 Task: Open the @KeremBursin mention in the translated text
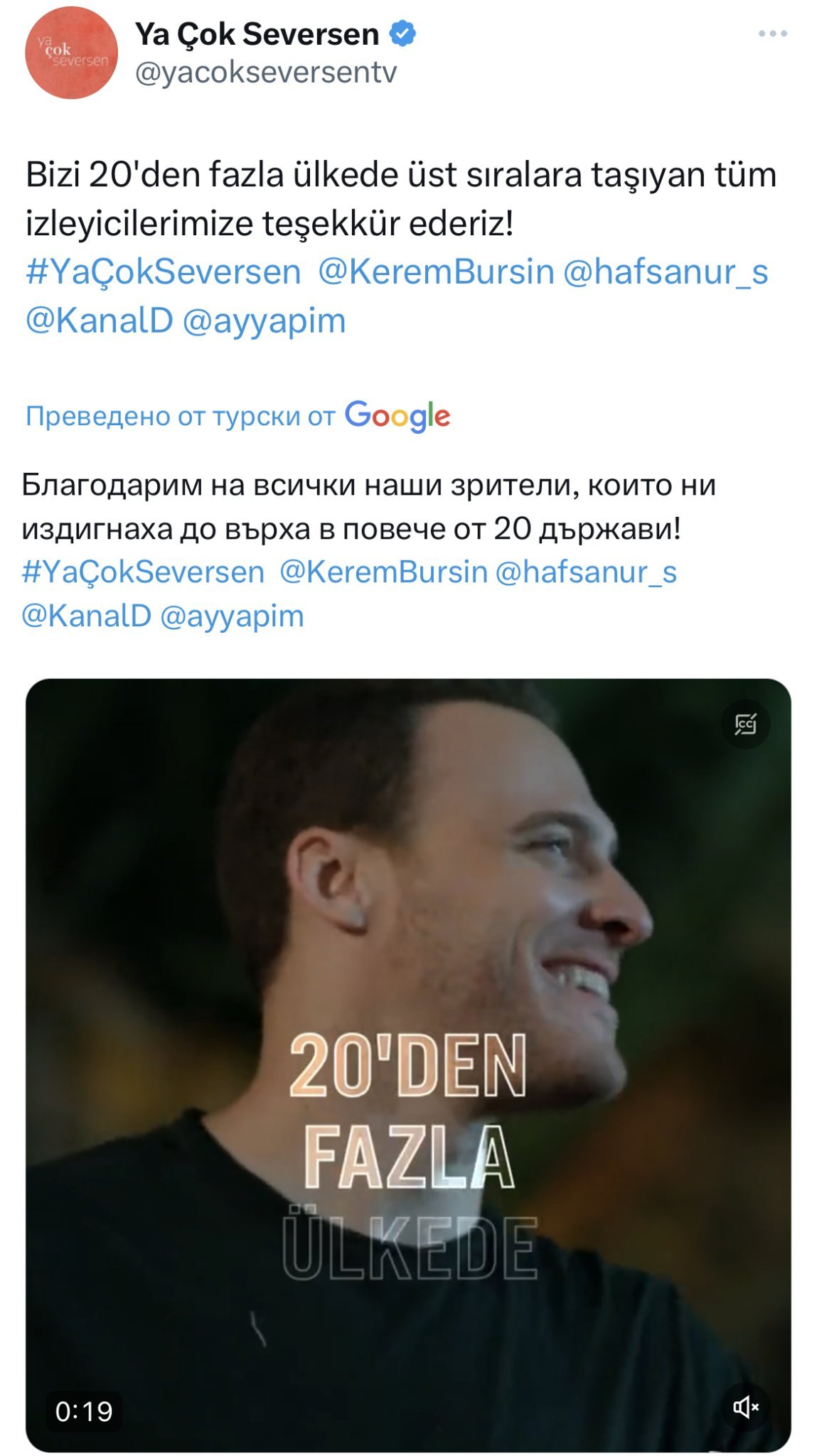(x=383, y=572)
